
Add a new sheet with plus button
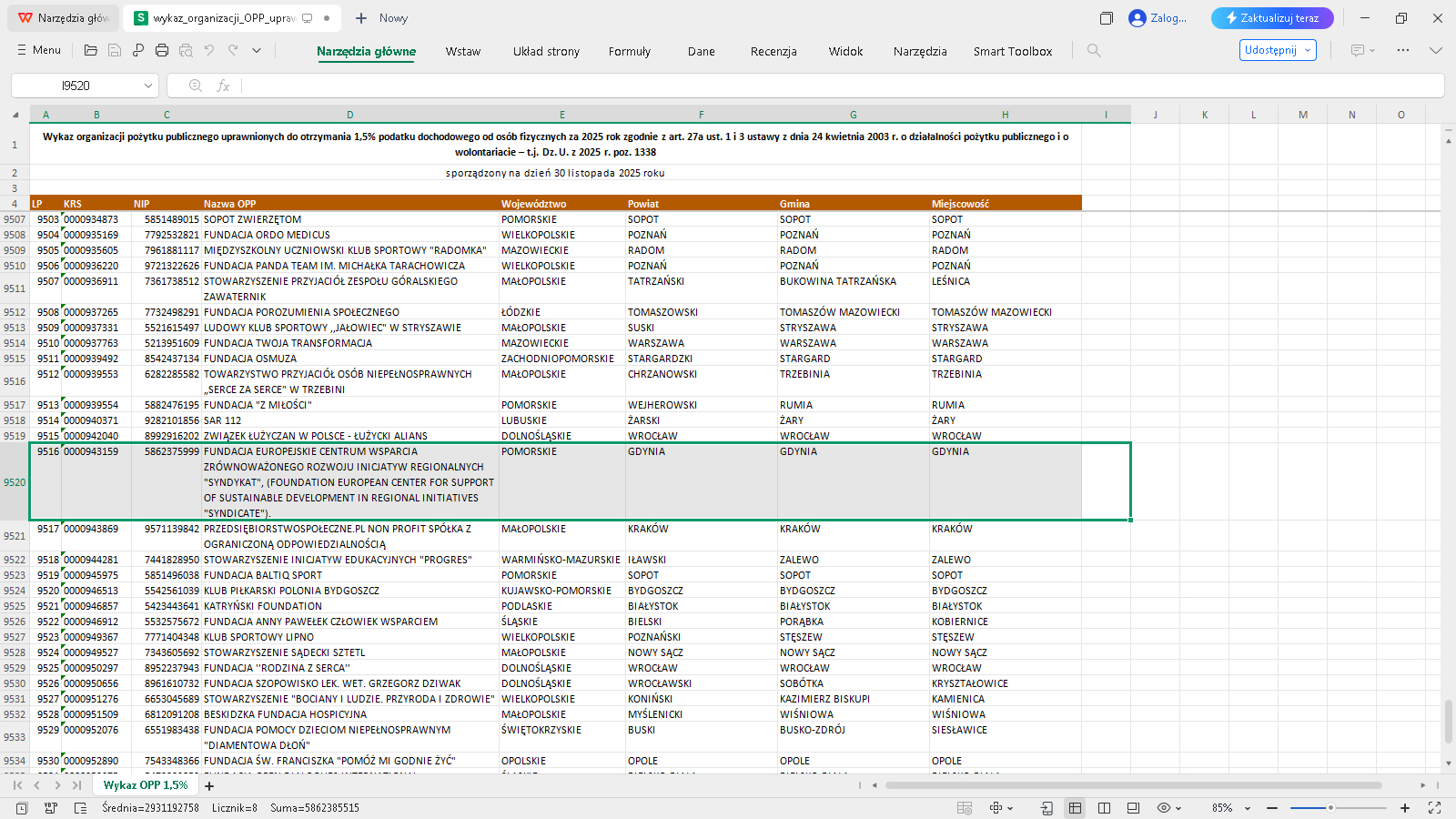pyautogui.click(x=209, y=785)
